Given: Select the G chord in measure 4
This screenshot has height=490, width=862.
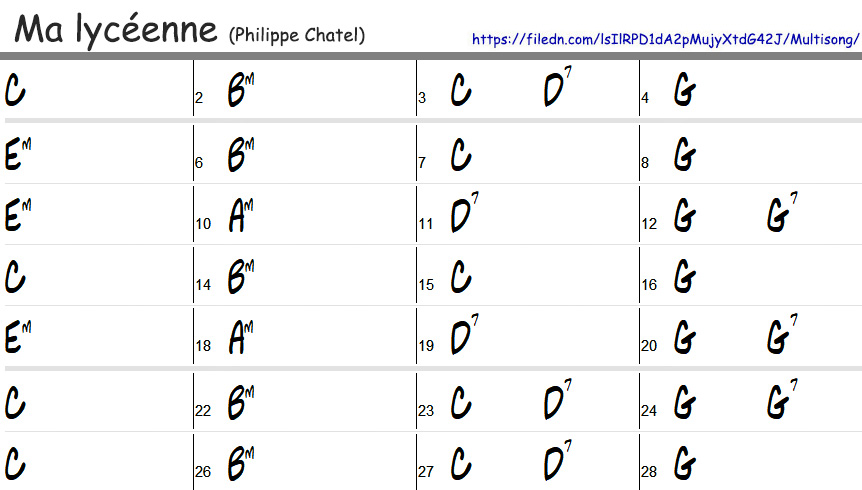Looking at the screenshot, I should click(x=685, y=90).
